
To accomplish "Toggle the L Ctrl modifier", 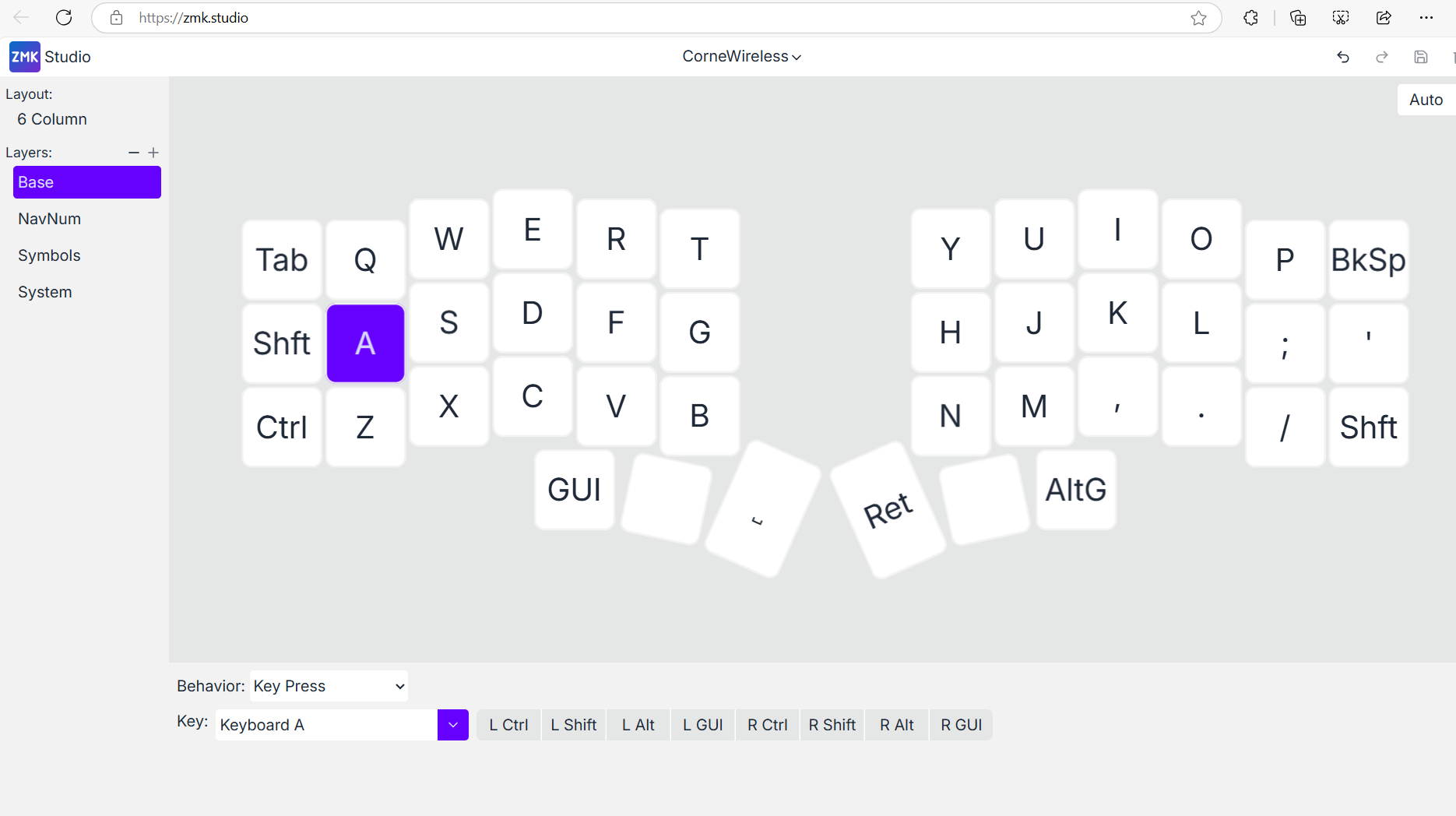I will click(508, 725).
